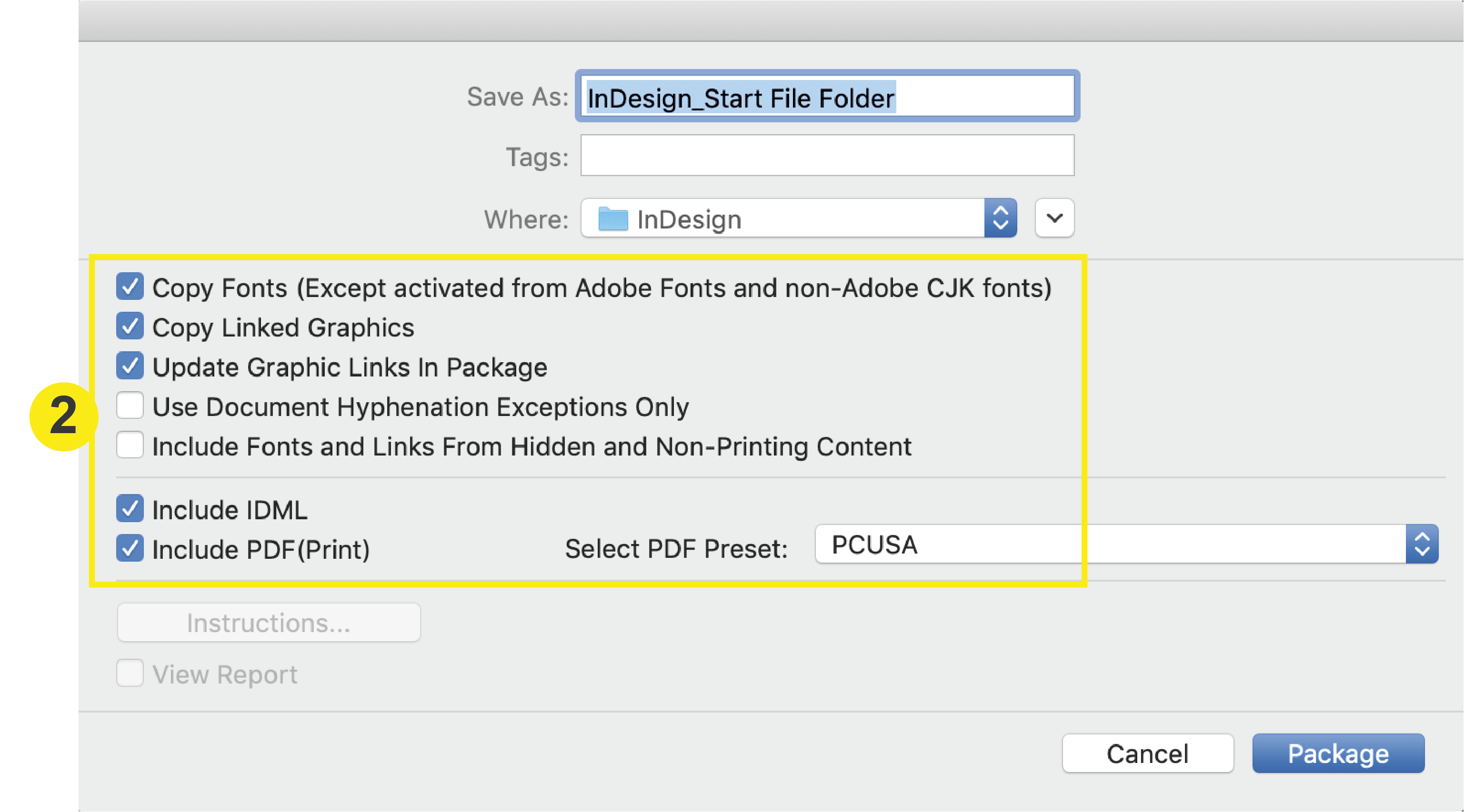Uncheck Copy Fonts option
This screenshot has width=1464, height=812.
pyautogui.click(x=130, y=287)
